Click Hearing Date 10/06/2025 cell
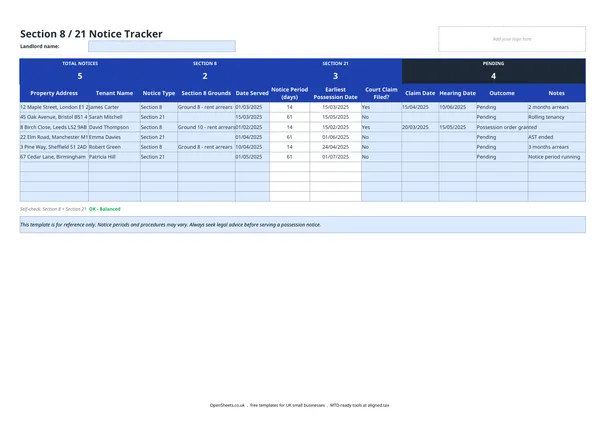This screenshot has height=424, width=600. 458,107
